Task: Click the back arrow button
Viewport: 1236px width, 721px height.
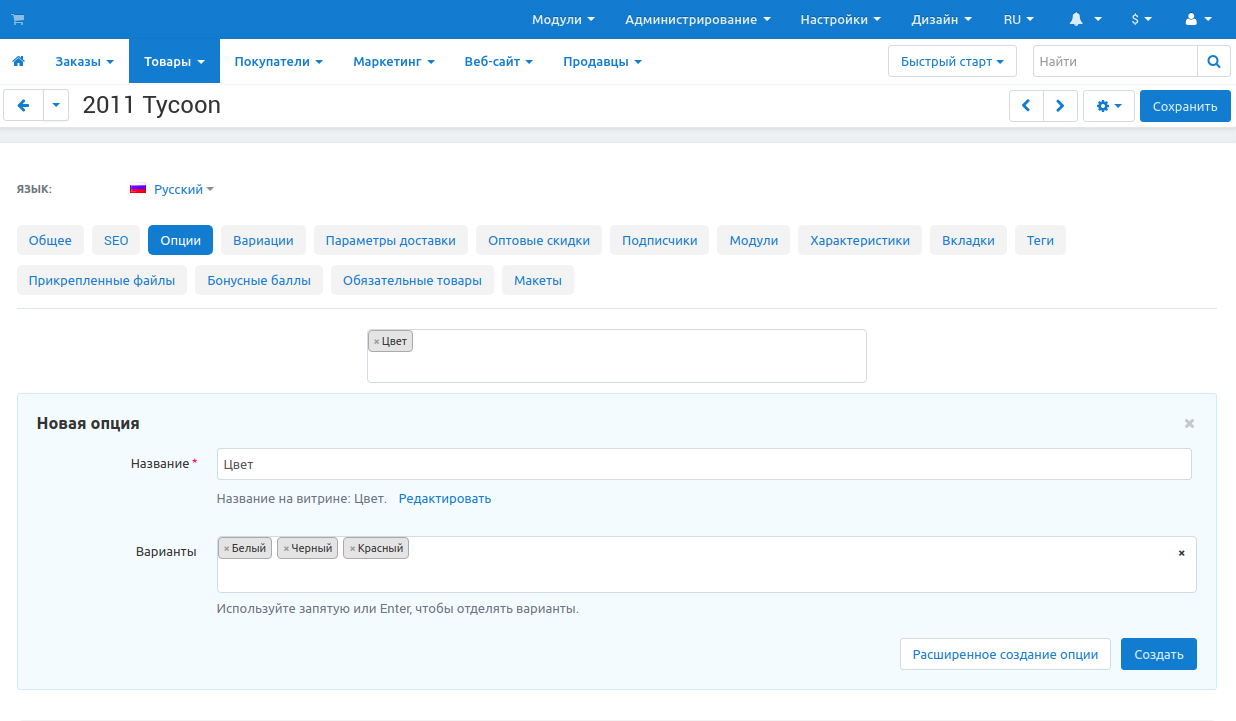Action: (x=24, y=105)
